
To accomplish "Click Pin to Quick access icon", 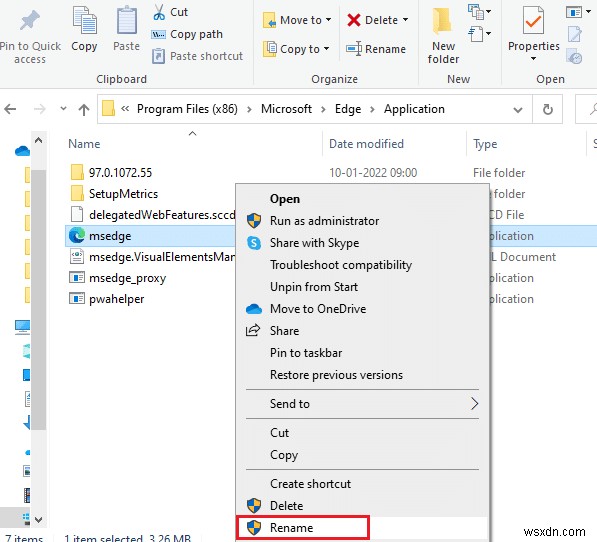I will [x=30, y=20].
